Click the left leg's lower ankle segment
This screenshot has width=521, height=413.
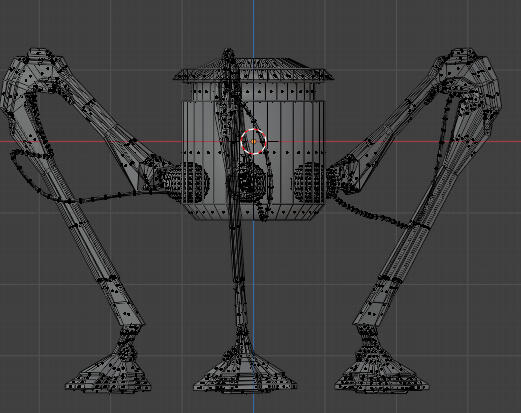[127, 343]
